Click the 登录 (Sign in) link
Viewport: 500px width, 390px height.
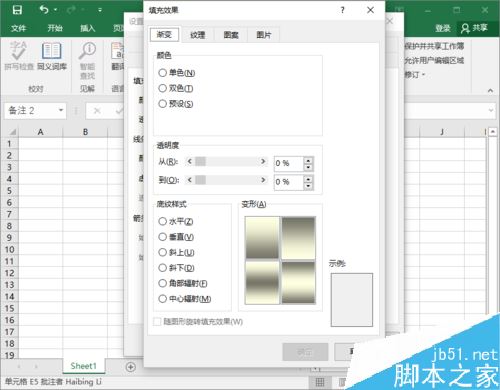point(443,28)
